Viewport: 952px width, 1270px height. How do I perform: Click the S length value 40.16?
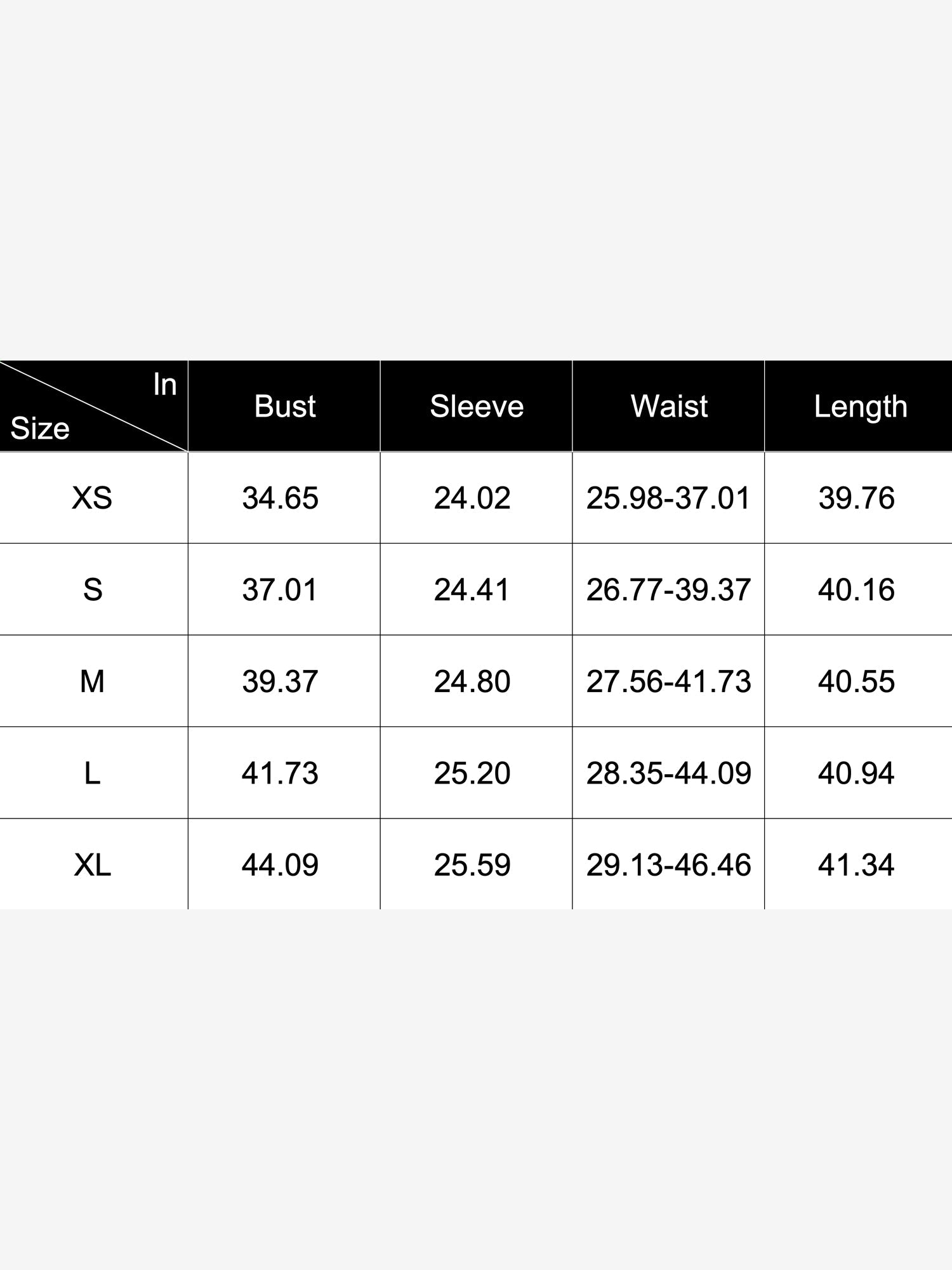pos(856,590)
